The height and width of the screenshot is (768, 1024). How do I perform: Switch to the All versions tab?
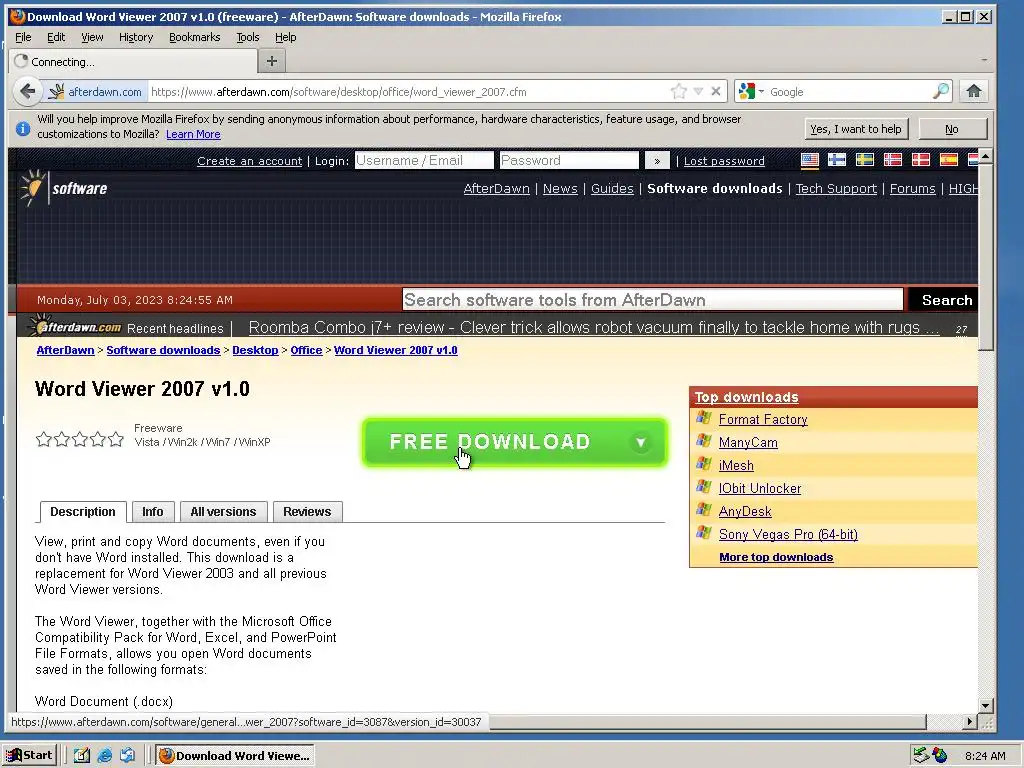click(223, 511)
